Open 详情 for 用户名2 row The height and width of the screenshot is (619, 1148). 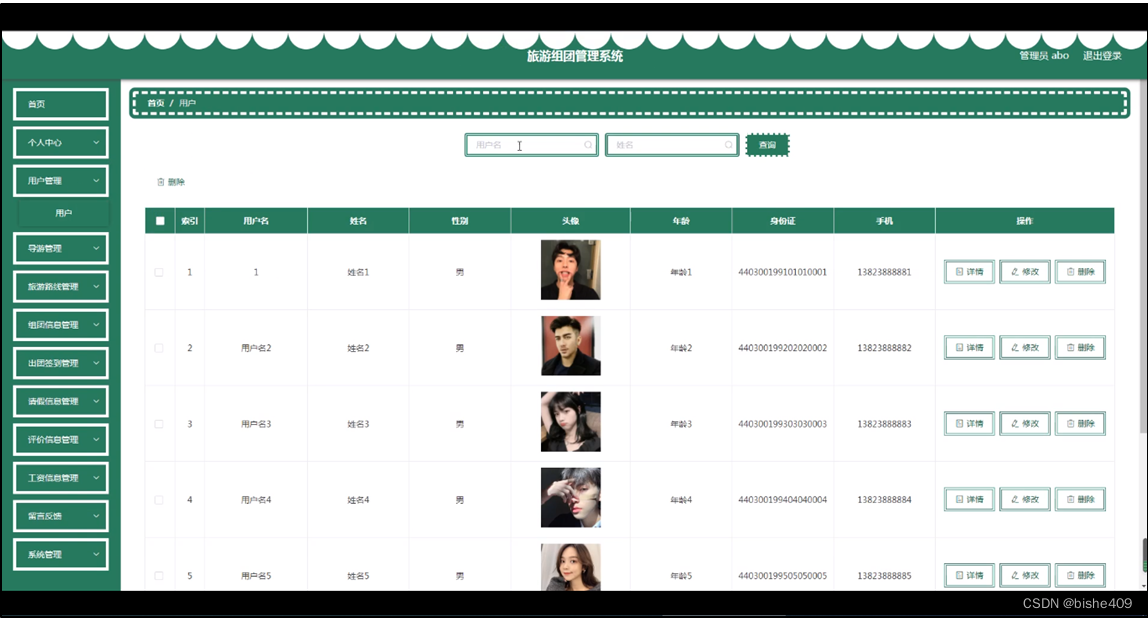coord(969,347)
